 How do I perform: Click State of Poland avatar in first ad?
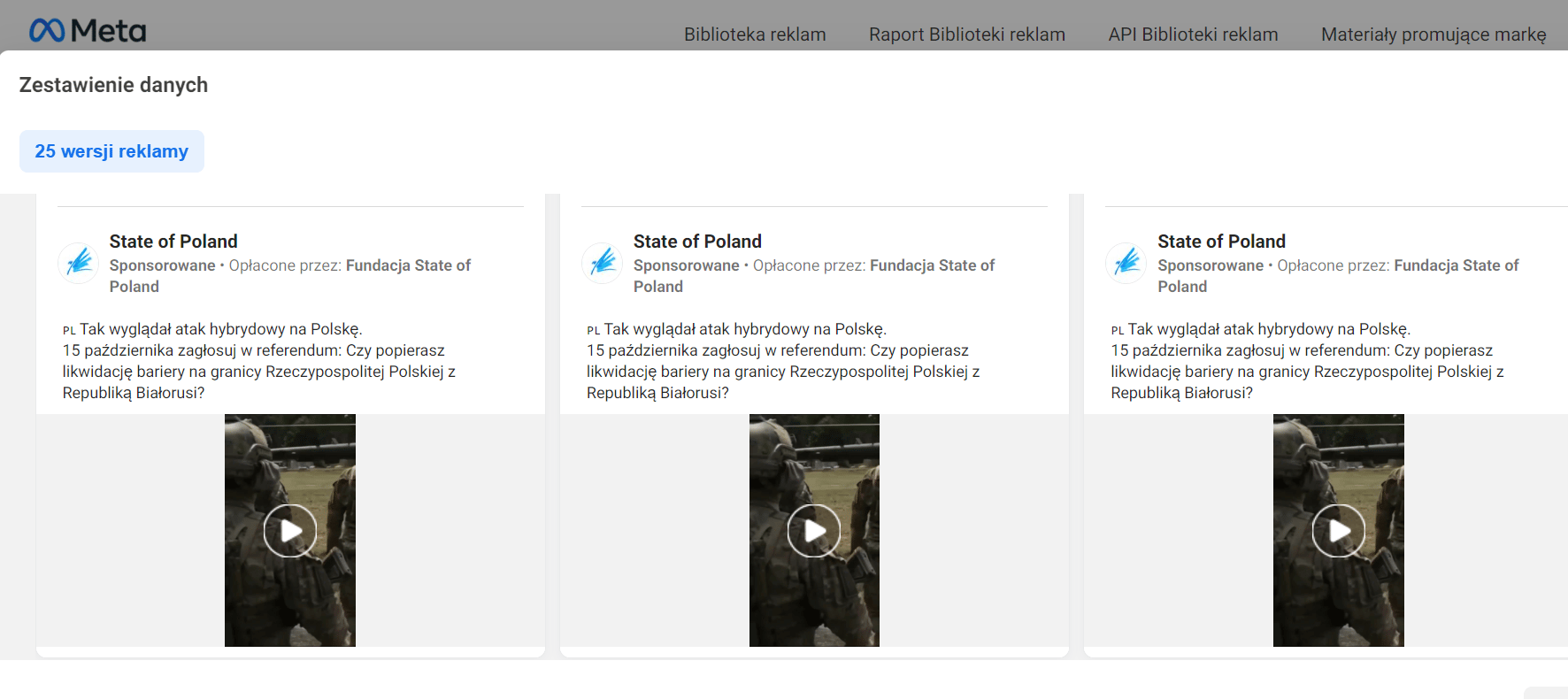(x=79, y=263)
